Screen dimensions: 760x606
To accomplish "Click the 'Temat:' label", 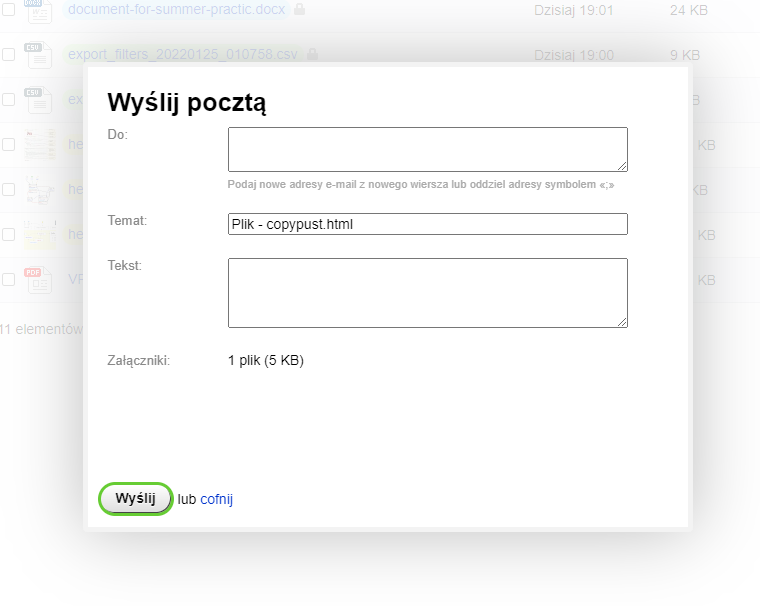I will [127, 221].
